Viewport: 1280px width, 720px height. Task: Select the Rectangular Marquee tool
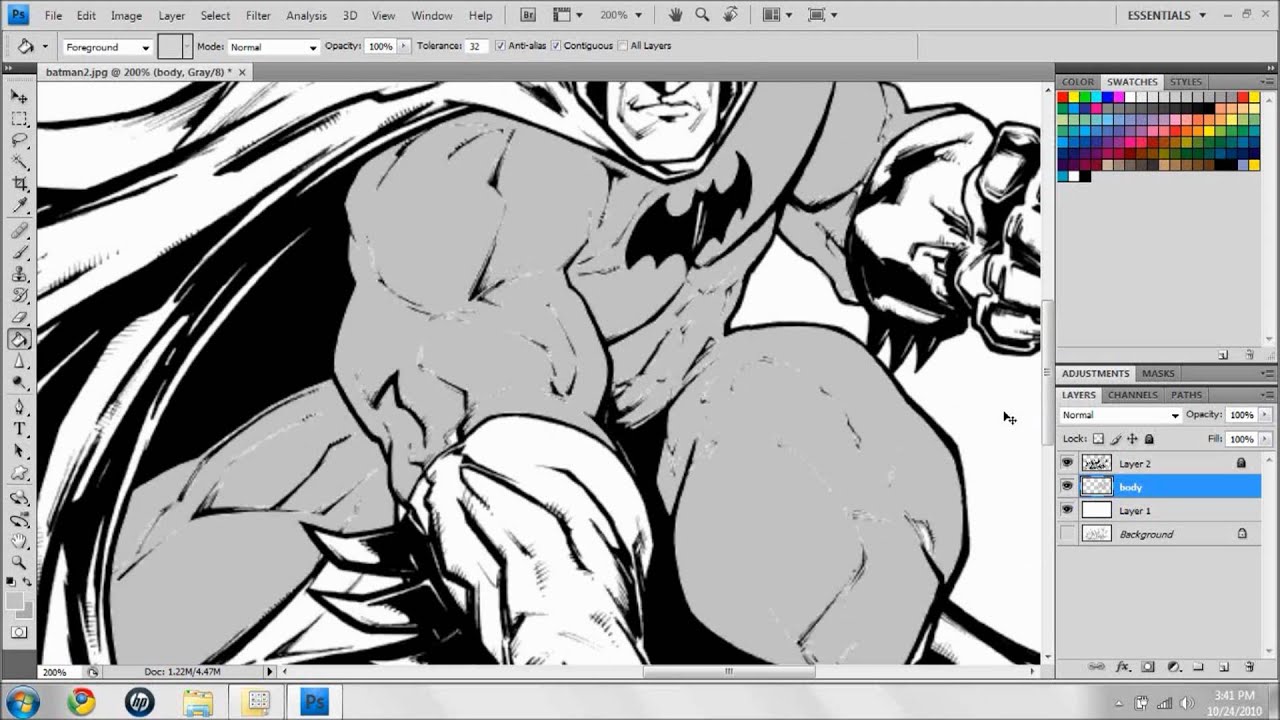point(19,118)
